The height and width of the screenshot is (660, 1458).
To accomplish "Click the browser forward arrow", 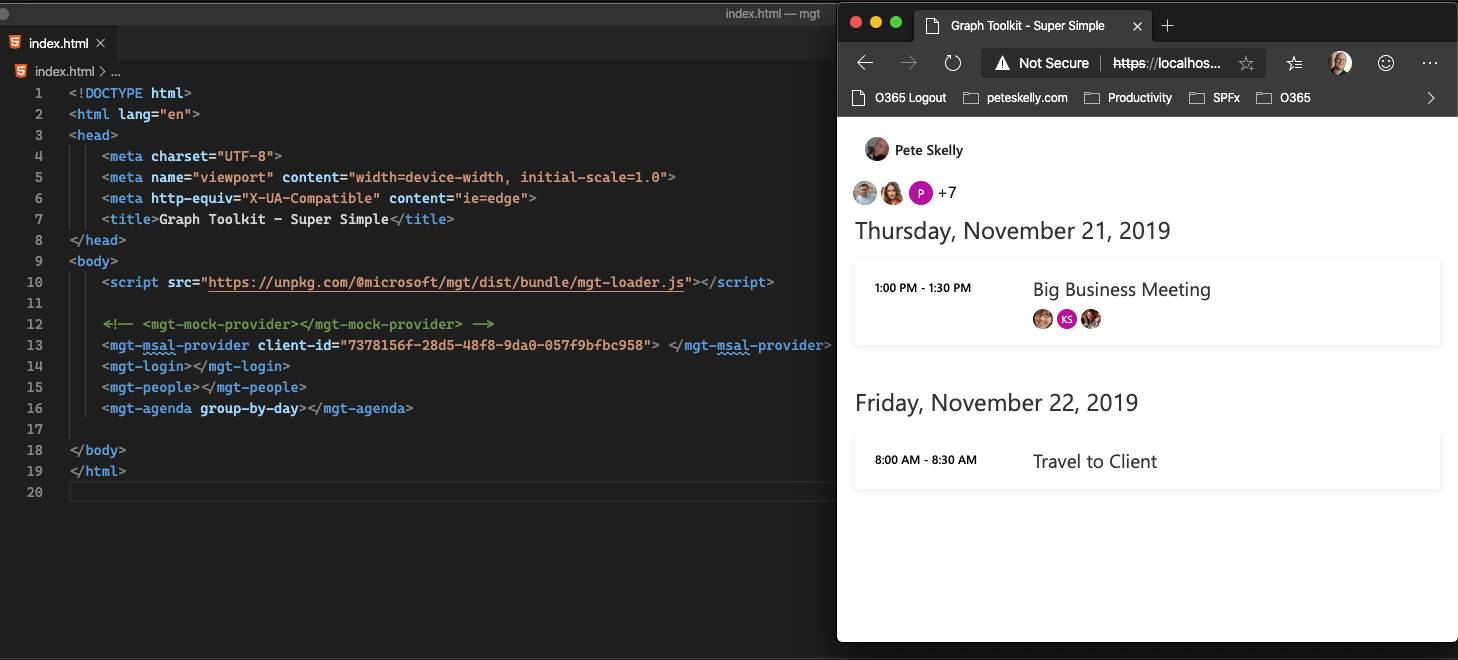I will click(908, 63).
